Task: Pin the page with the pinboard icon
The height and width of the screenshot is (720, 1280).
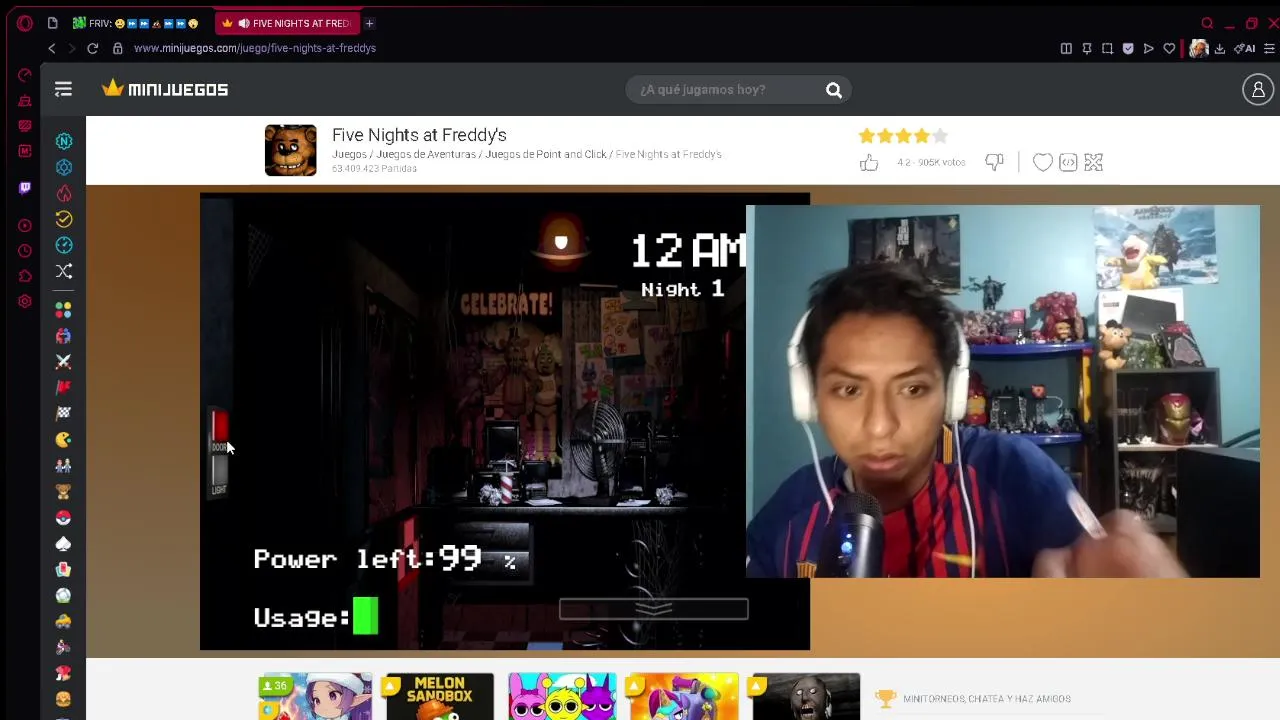Action: [1087, 48]
